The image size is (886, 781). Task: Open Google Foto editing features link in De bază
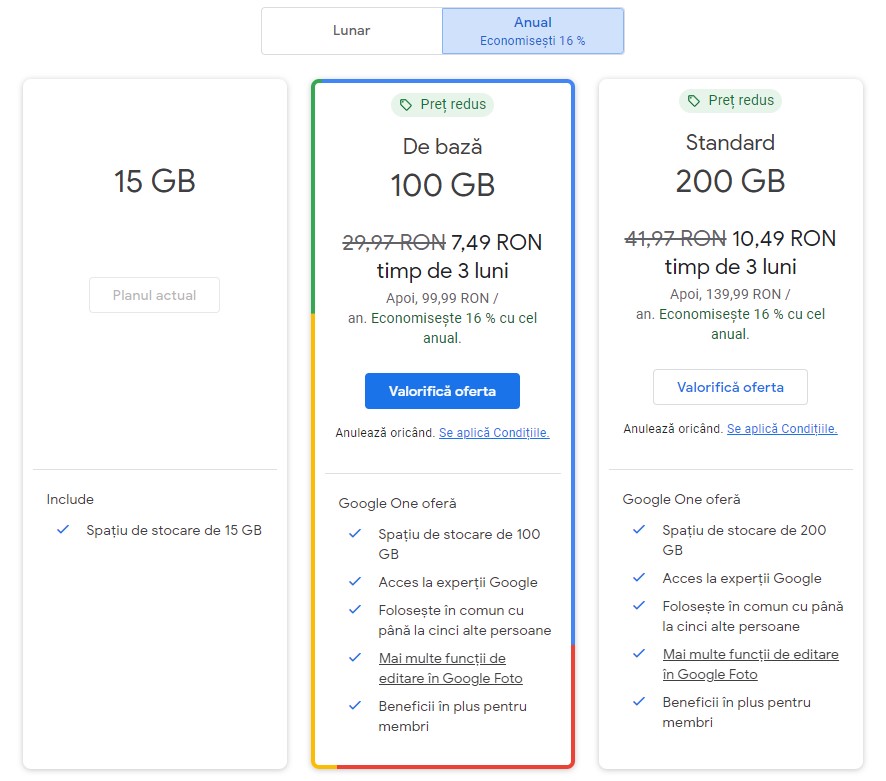tap(450, 668)
